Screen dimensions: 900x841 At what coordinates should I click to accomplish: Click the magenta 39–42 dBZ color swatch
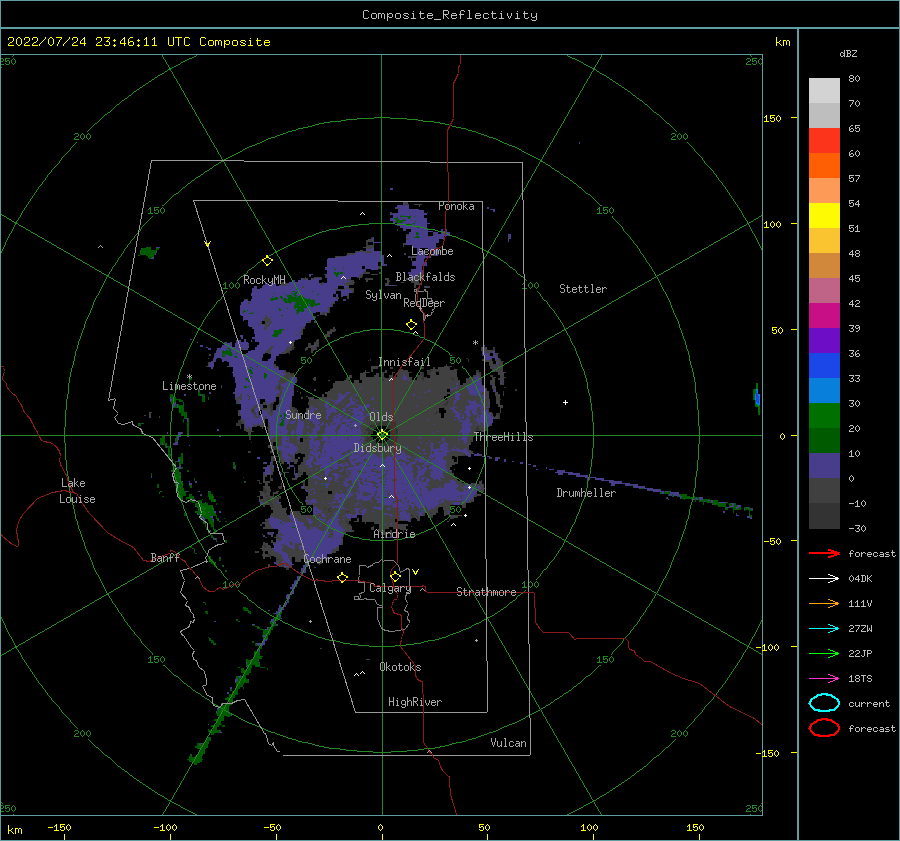pos(824,315)
